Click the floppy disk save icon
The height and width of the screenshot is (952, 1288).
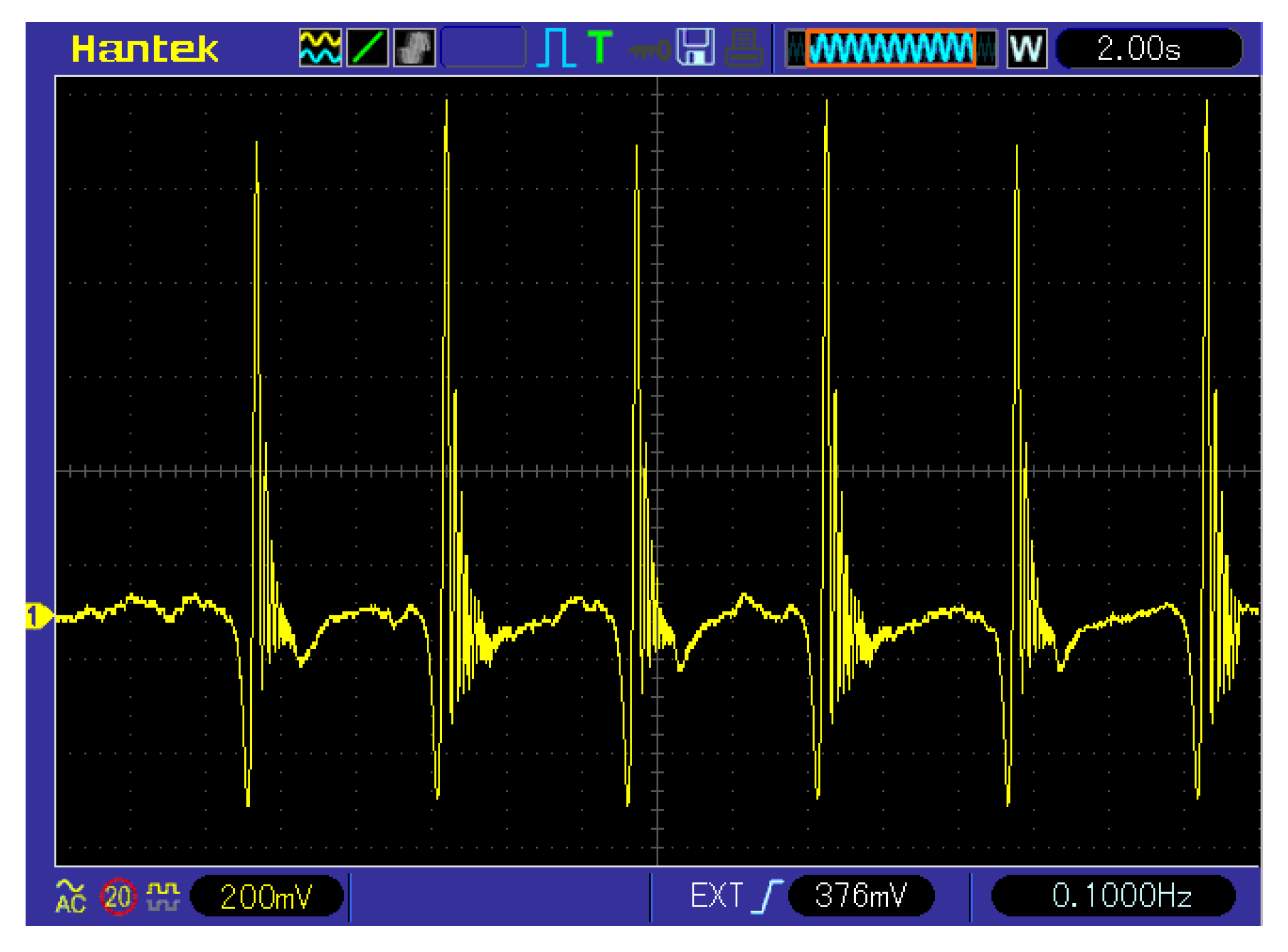click(696, 47)
